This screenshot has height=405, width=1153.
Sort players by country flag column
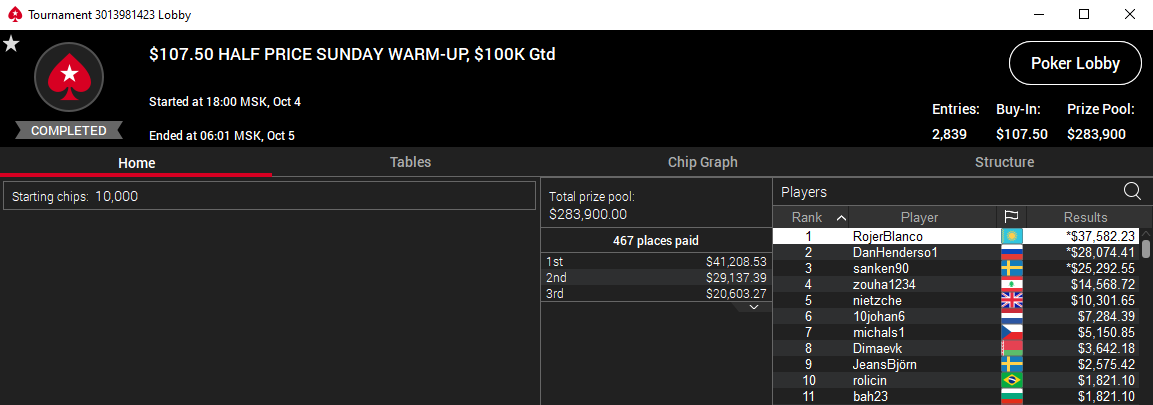[1012, 217]
